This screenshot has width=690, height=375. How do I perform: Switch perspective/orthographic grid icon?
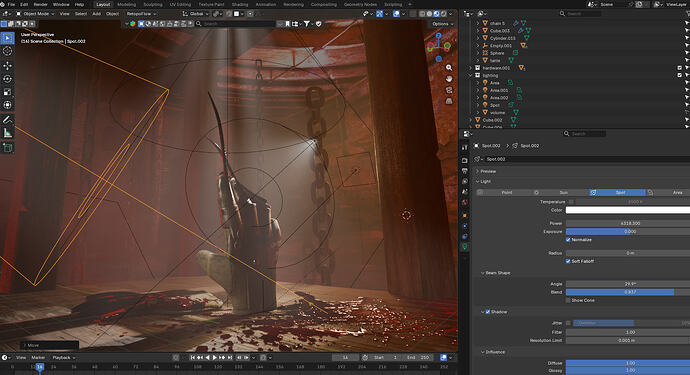tap(449, 101)
